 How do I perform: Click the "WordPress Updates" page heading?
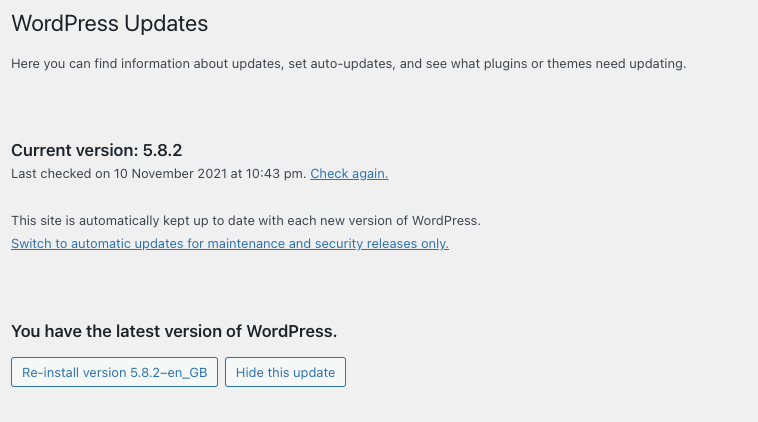[110, 22]
